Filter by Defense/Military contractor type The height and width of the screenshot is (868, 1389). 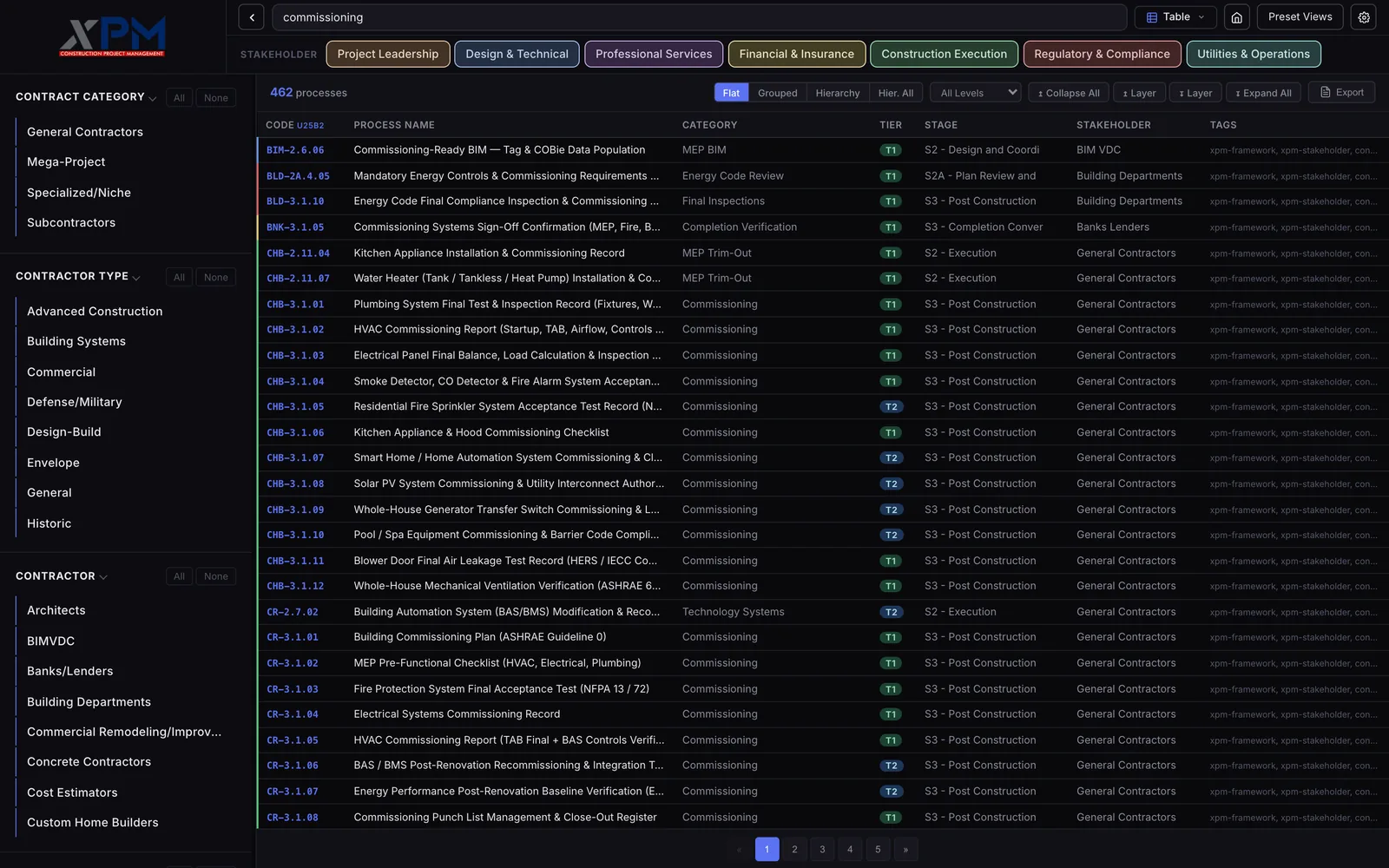(x=75, y=403)
